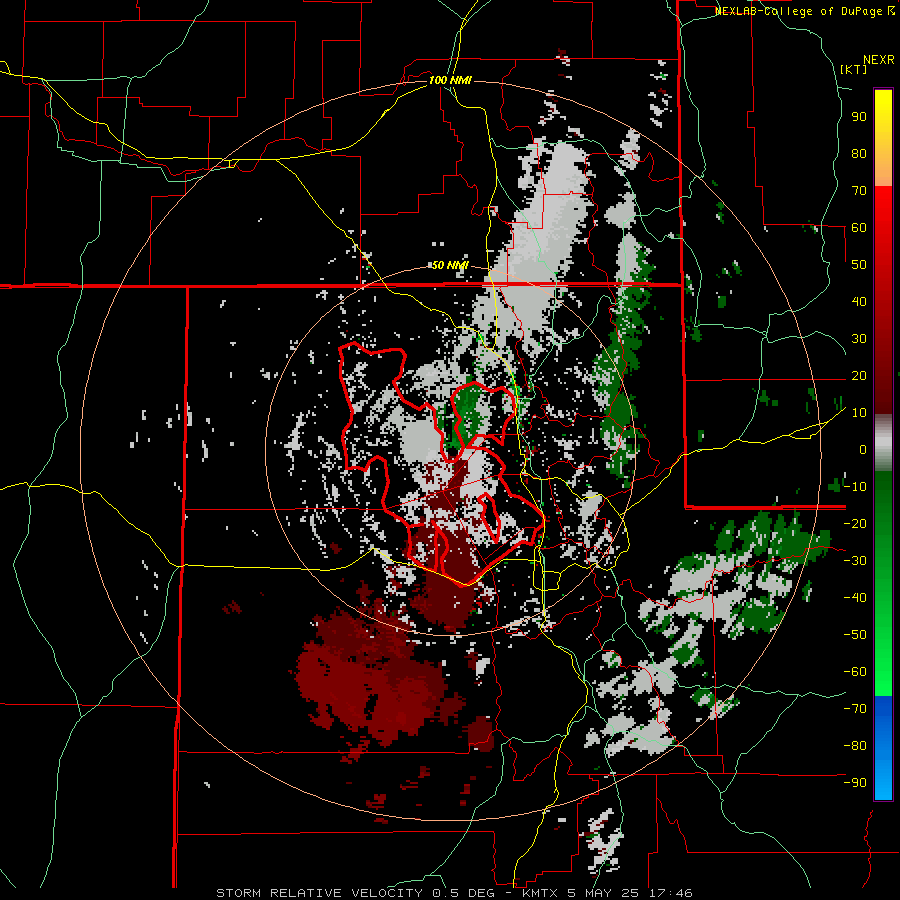Select the -40 value on the velocity scale
900x900 pixels.
855,598
